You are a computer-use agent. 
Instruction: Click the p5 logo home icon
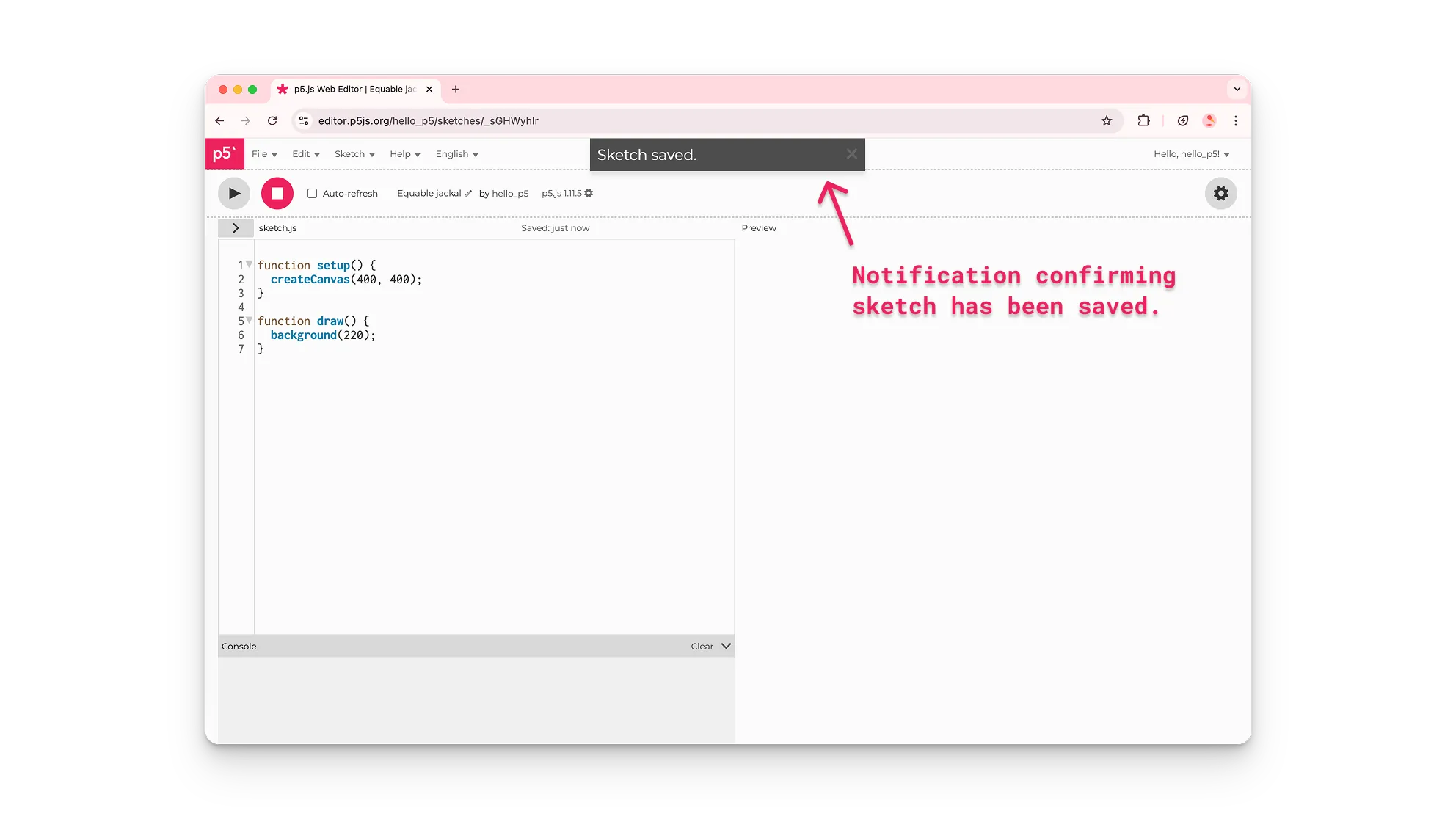tap(224, 154)
